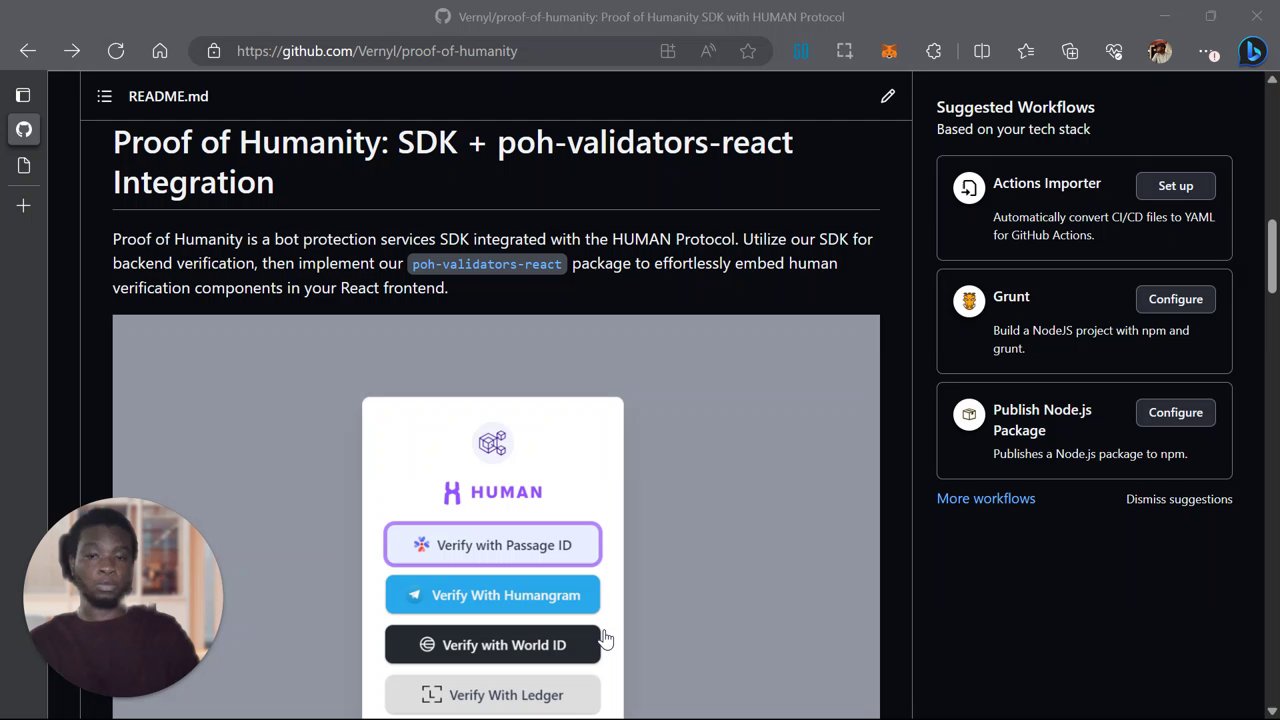Click the HUMAN logo in demo card
The image size is (1280, 720).
(493, 492)
